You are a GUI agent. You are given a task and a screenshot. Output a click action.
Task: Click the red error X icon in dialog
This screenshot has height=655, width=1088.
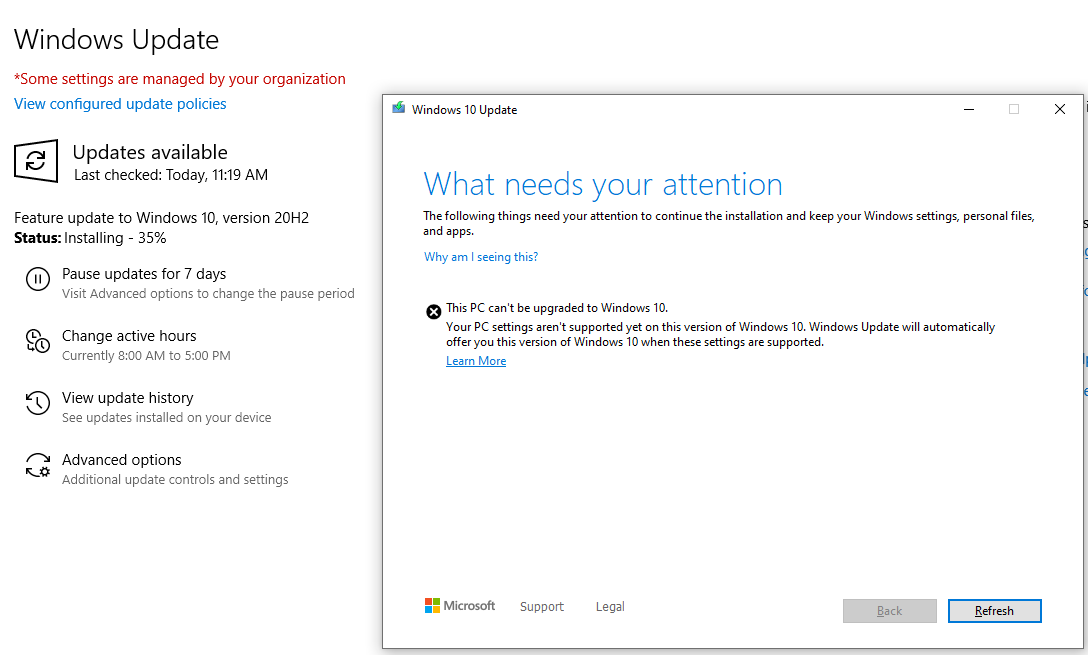(x=434, y=312)
